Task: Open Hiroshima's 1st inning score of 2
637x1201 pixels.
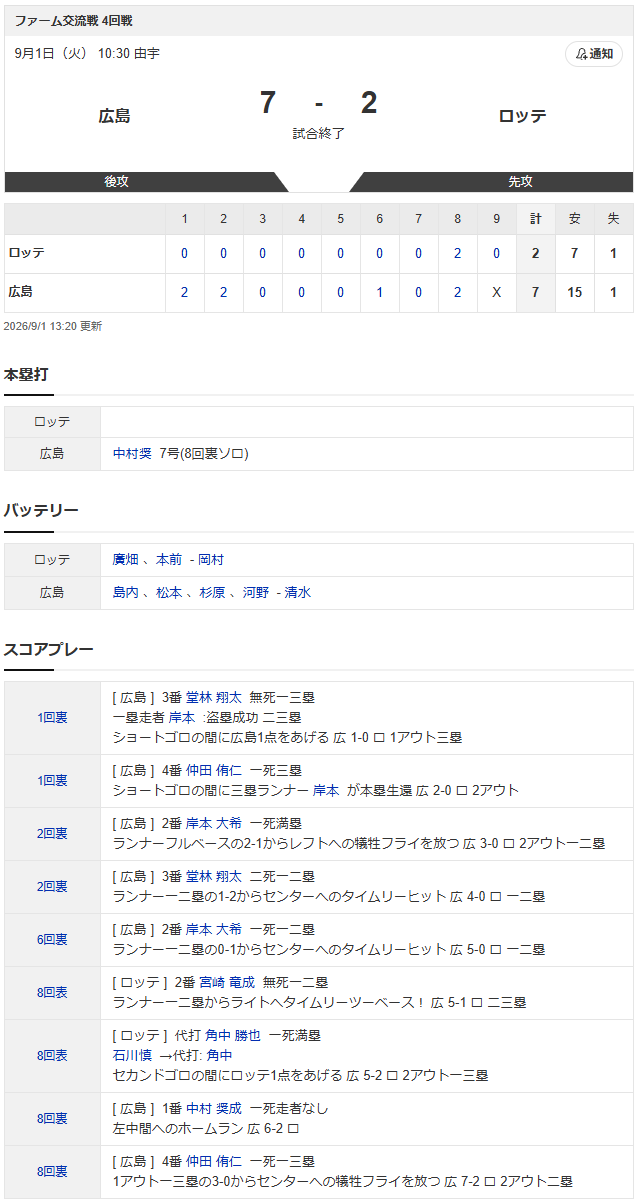Action: click(x=184, y=293)
